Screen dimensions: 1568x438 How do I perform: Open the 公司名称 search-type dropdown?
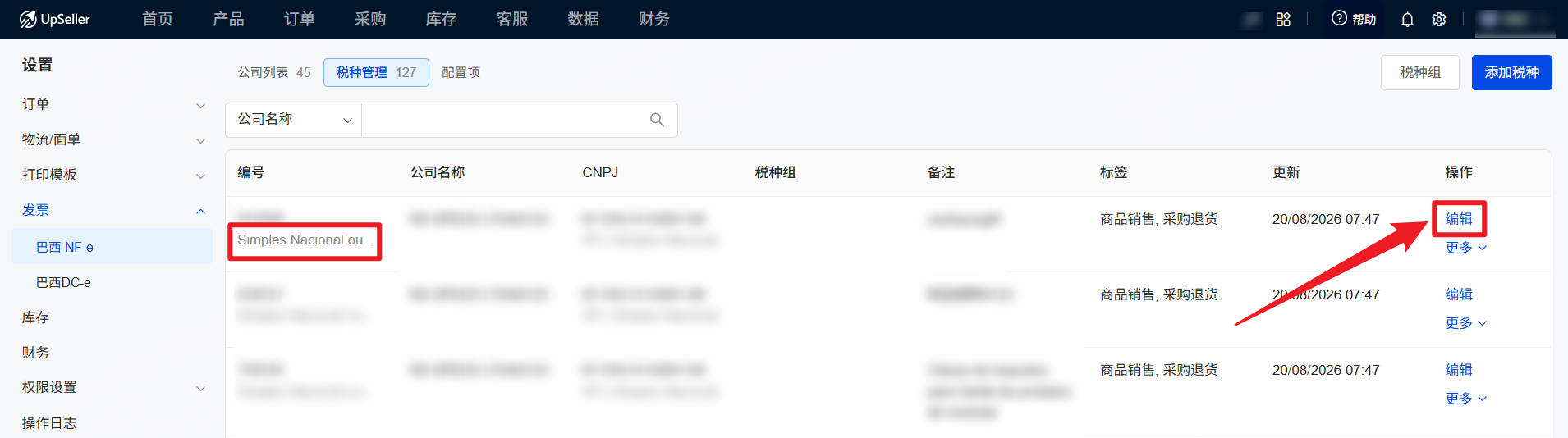pos(294,120)
